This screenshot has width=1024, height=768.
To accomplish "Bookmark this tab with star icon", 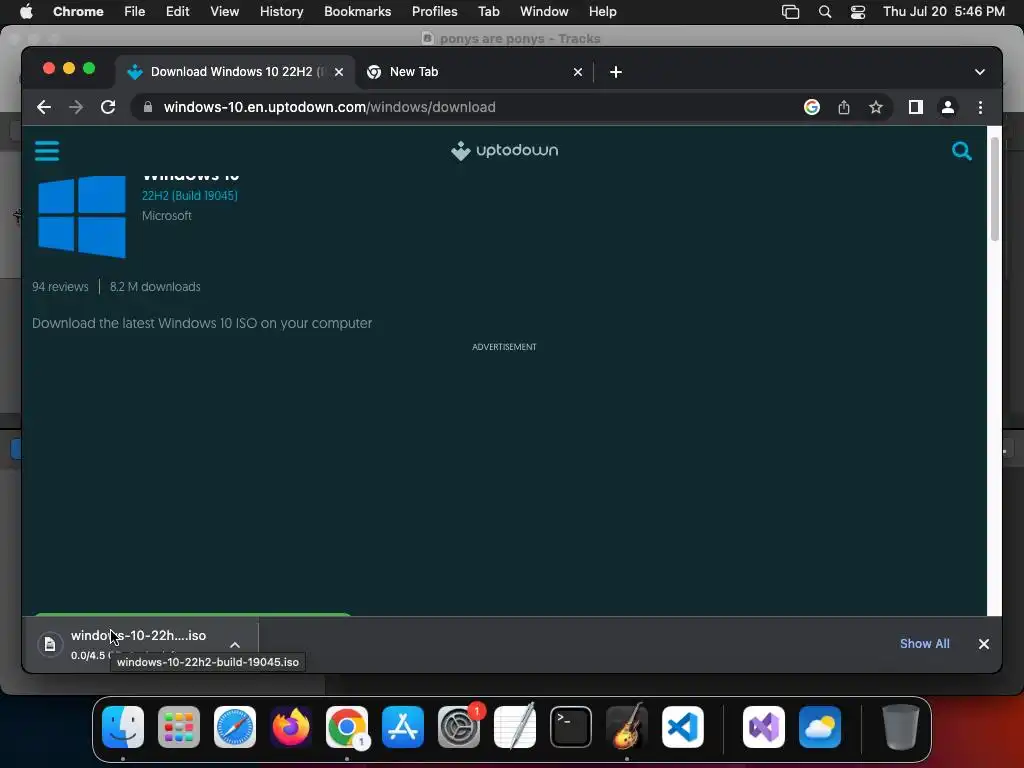I will tap(876, 107).
